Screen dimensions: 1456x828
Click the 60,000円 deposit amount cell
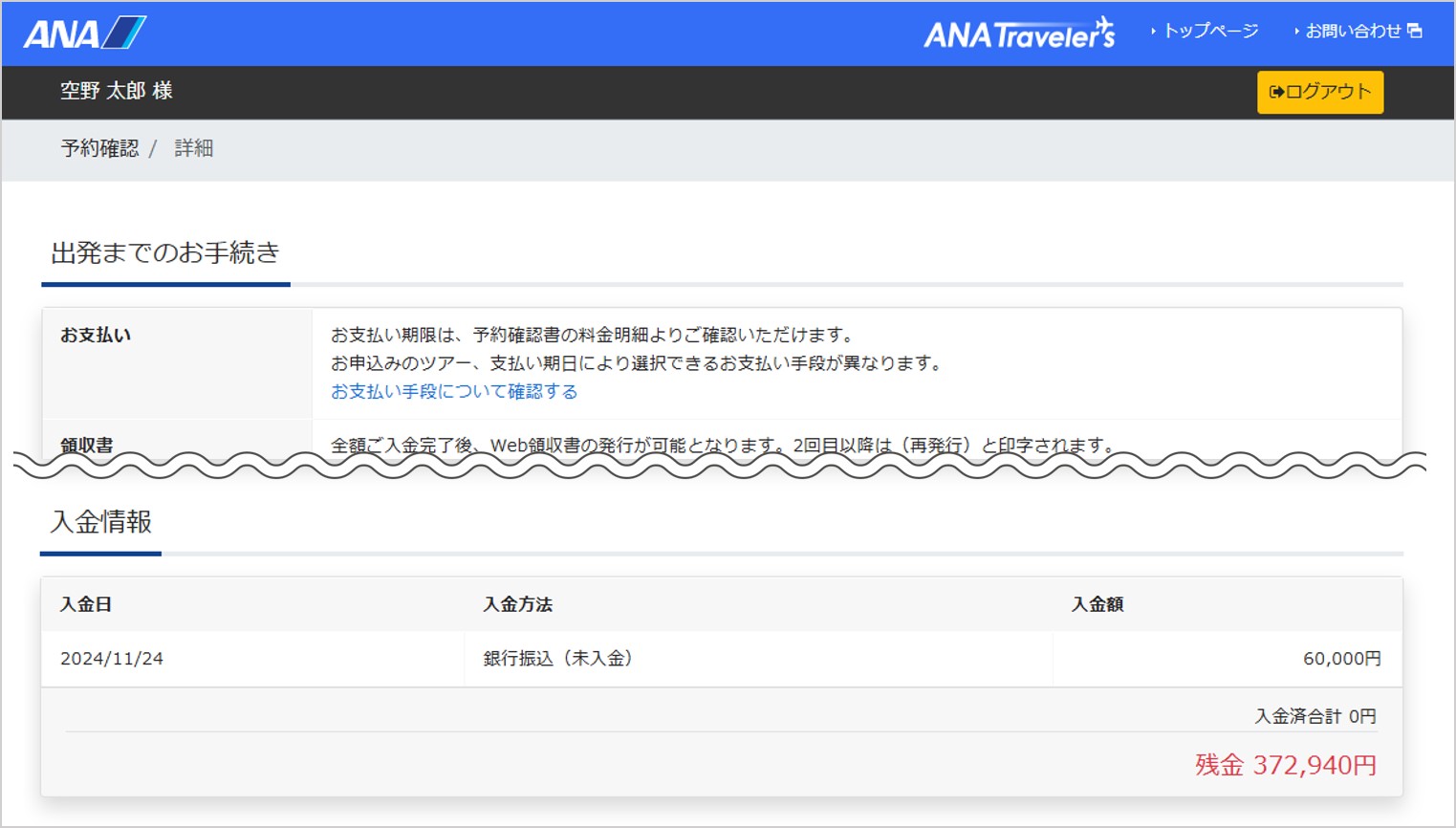(1342, 658)
